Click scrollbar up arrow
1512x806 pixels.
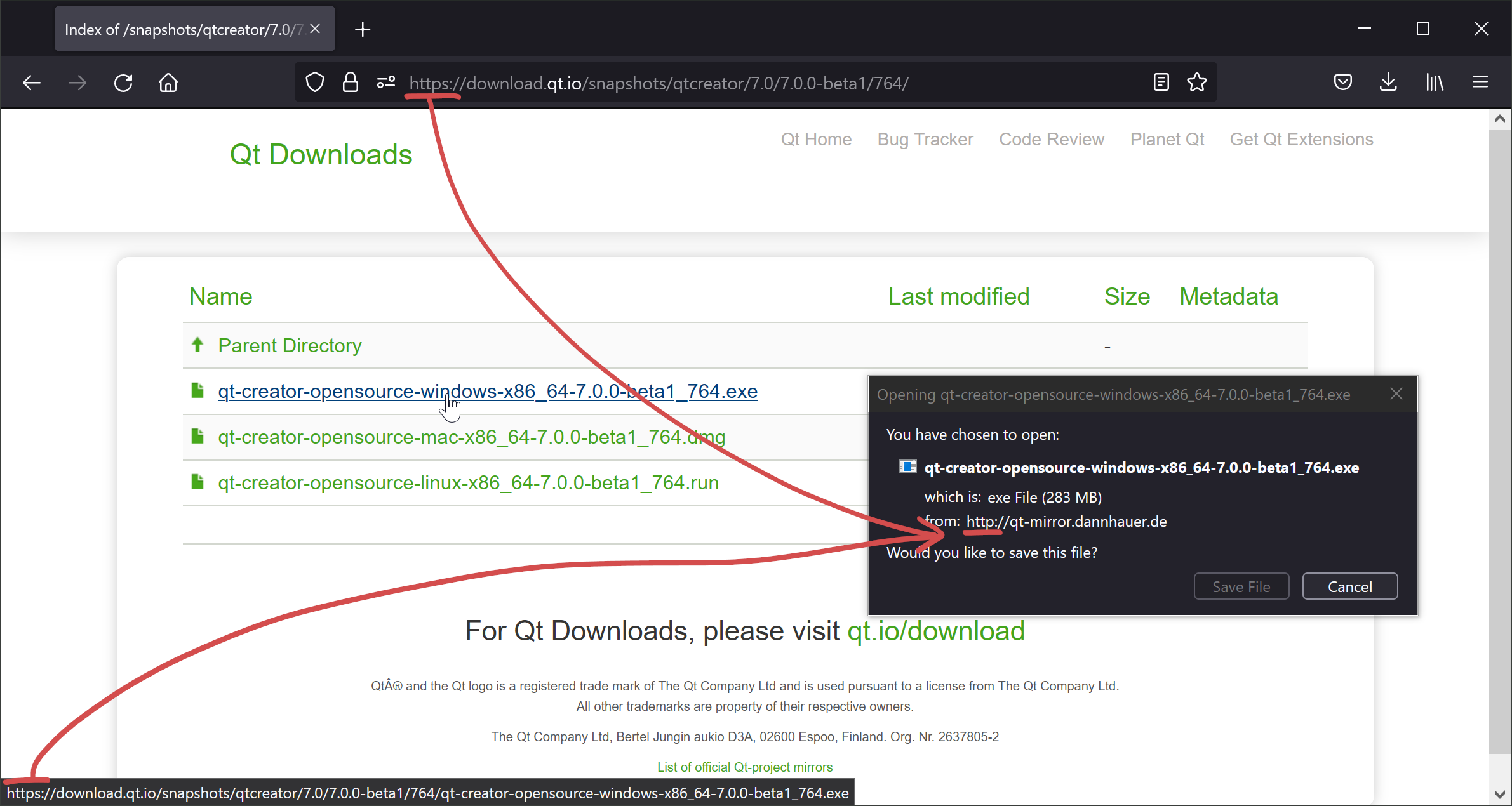point(1499,119)
